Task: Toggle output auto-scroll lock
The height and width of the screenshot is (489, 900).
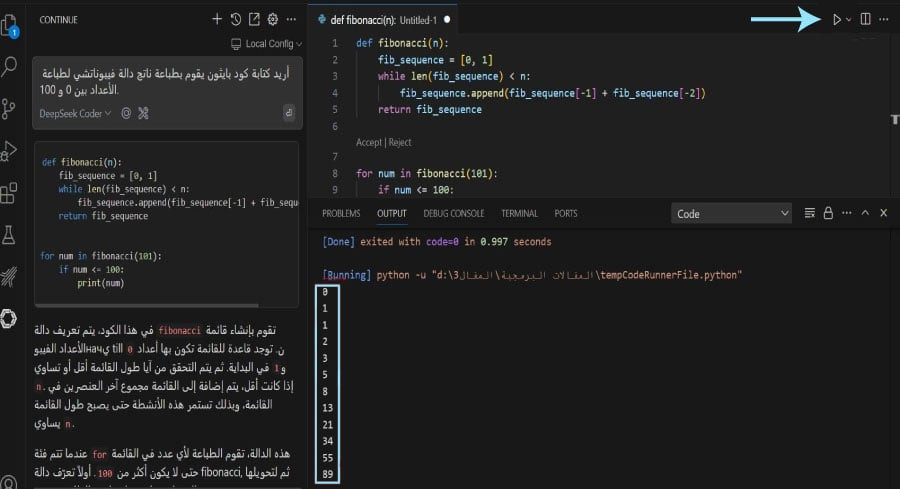Action: 828,213
